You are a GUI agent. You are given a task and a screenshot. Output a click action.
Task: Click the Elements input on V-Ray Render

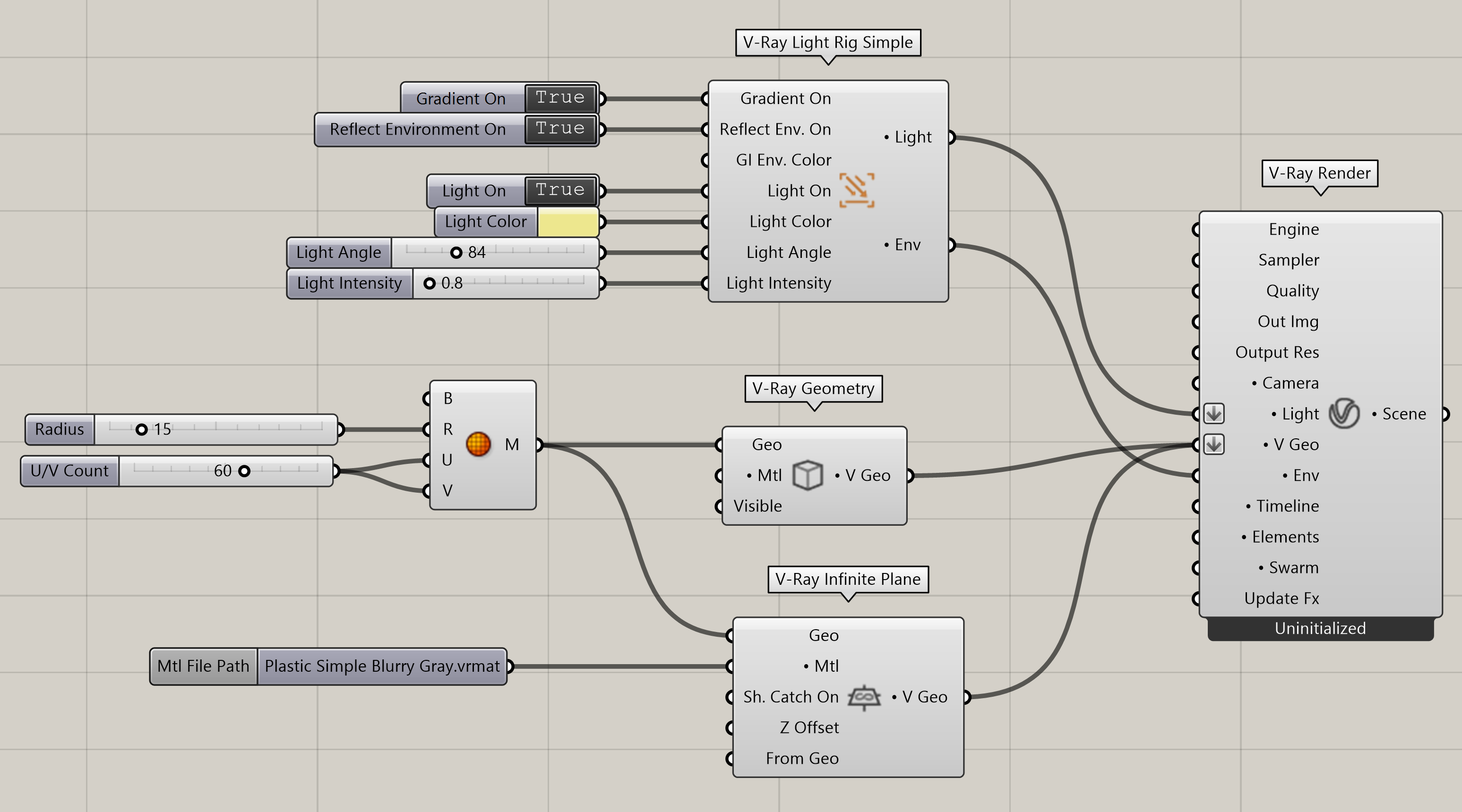pos(1280,537)
